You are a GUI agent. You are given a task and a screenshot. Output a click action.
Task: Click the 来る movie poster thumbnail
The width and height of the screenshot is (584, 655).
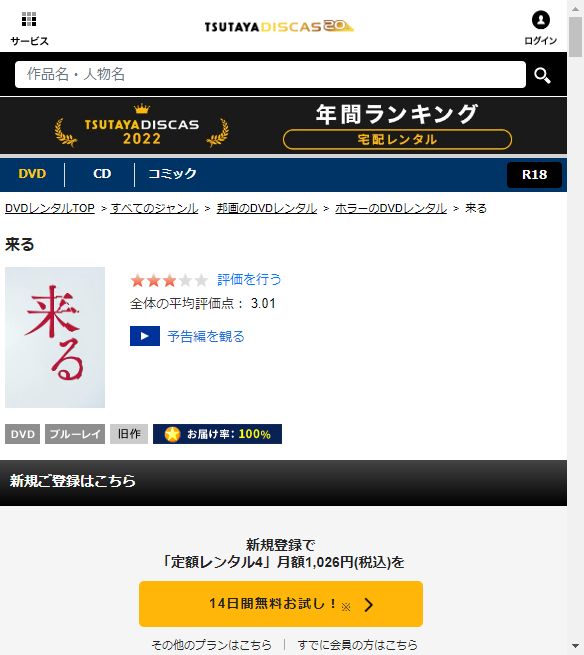coord(55,337)
